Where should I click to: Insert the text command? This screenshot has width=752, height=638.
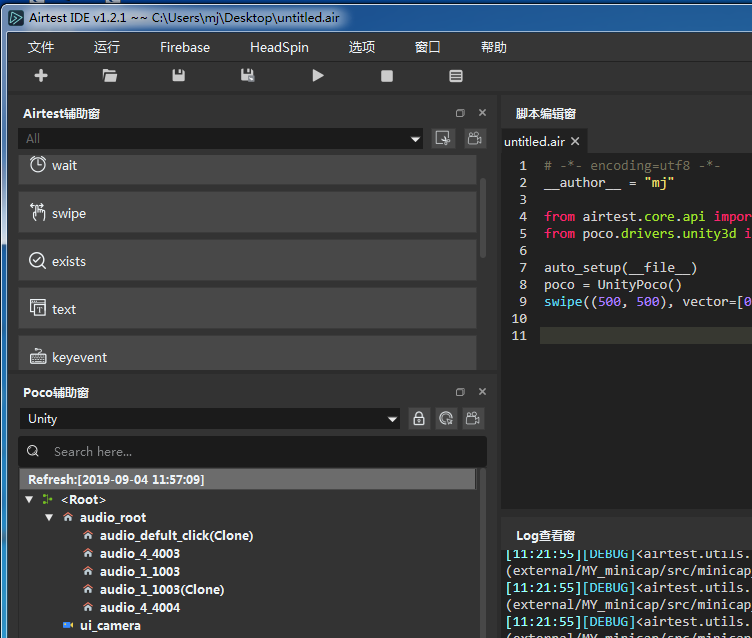[247, 308]
